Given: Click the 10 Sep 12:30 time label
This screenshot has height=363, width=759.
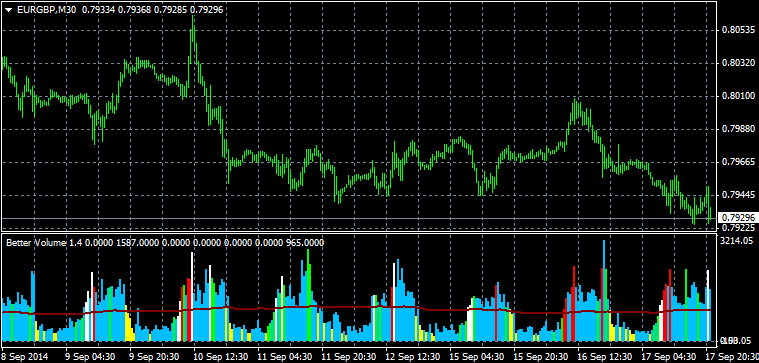Looking at the screenshot, I should click(220, 356).
